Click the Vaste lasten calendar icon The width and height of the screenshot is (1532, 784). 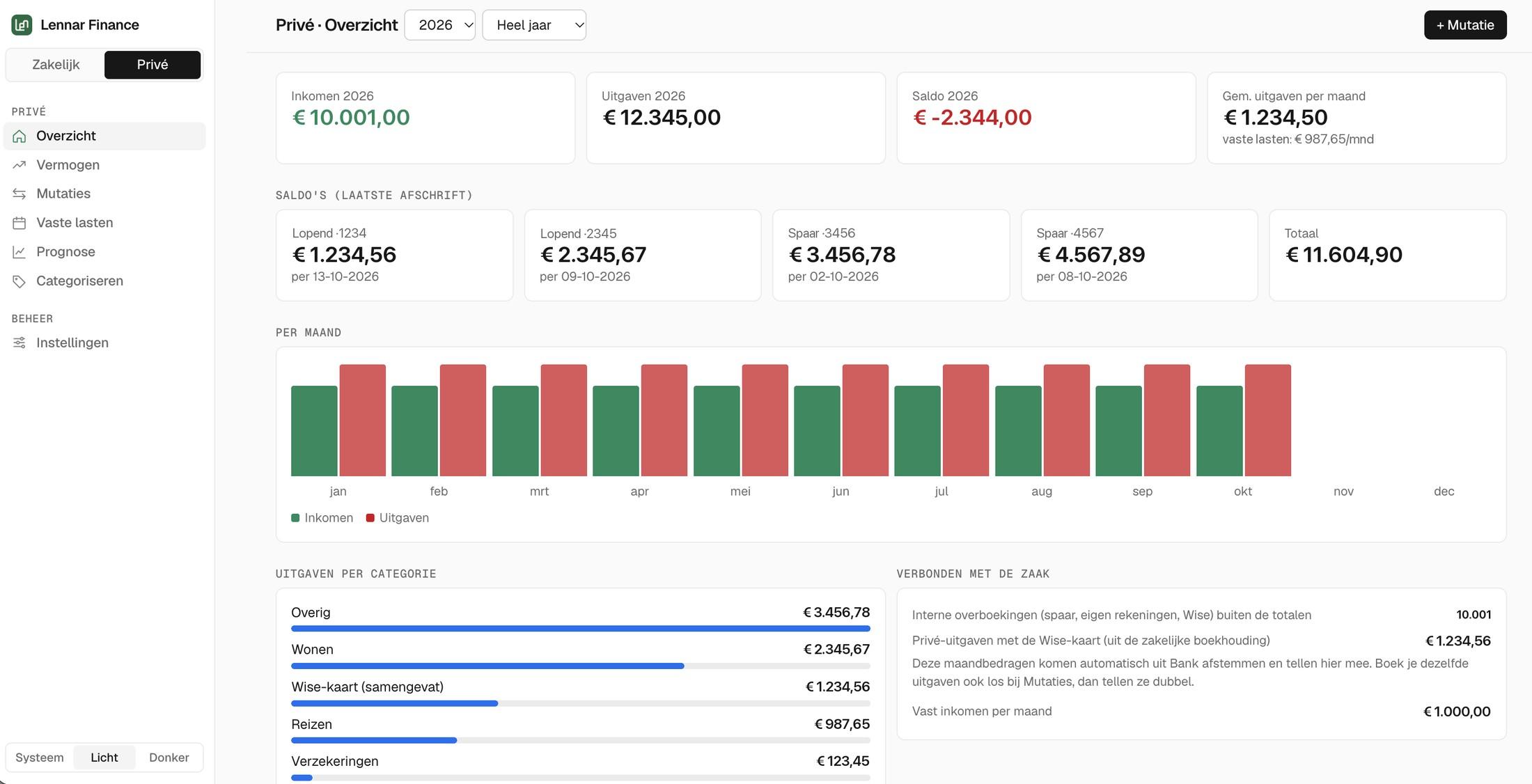19,223
